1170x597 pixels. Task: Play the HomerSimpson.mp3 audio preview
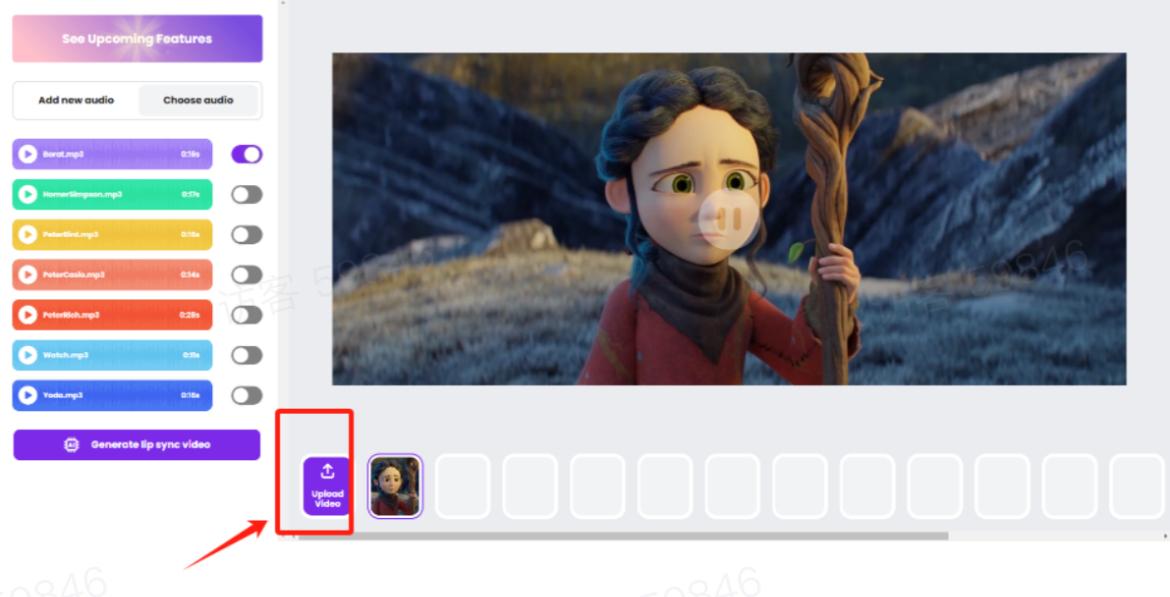pyautogui.click(x=28, y=195)
